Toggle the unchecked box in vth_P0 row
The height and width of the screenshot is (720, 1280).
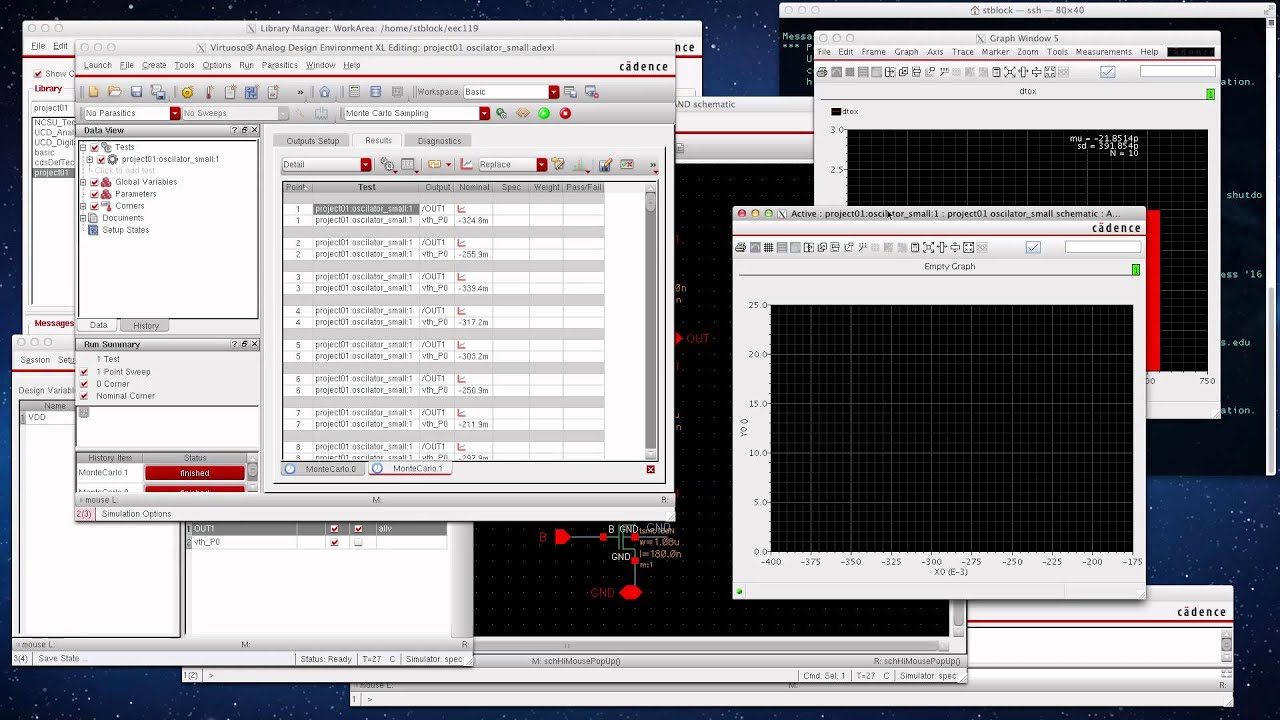point(358,542)
